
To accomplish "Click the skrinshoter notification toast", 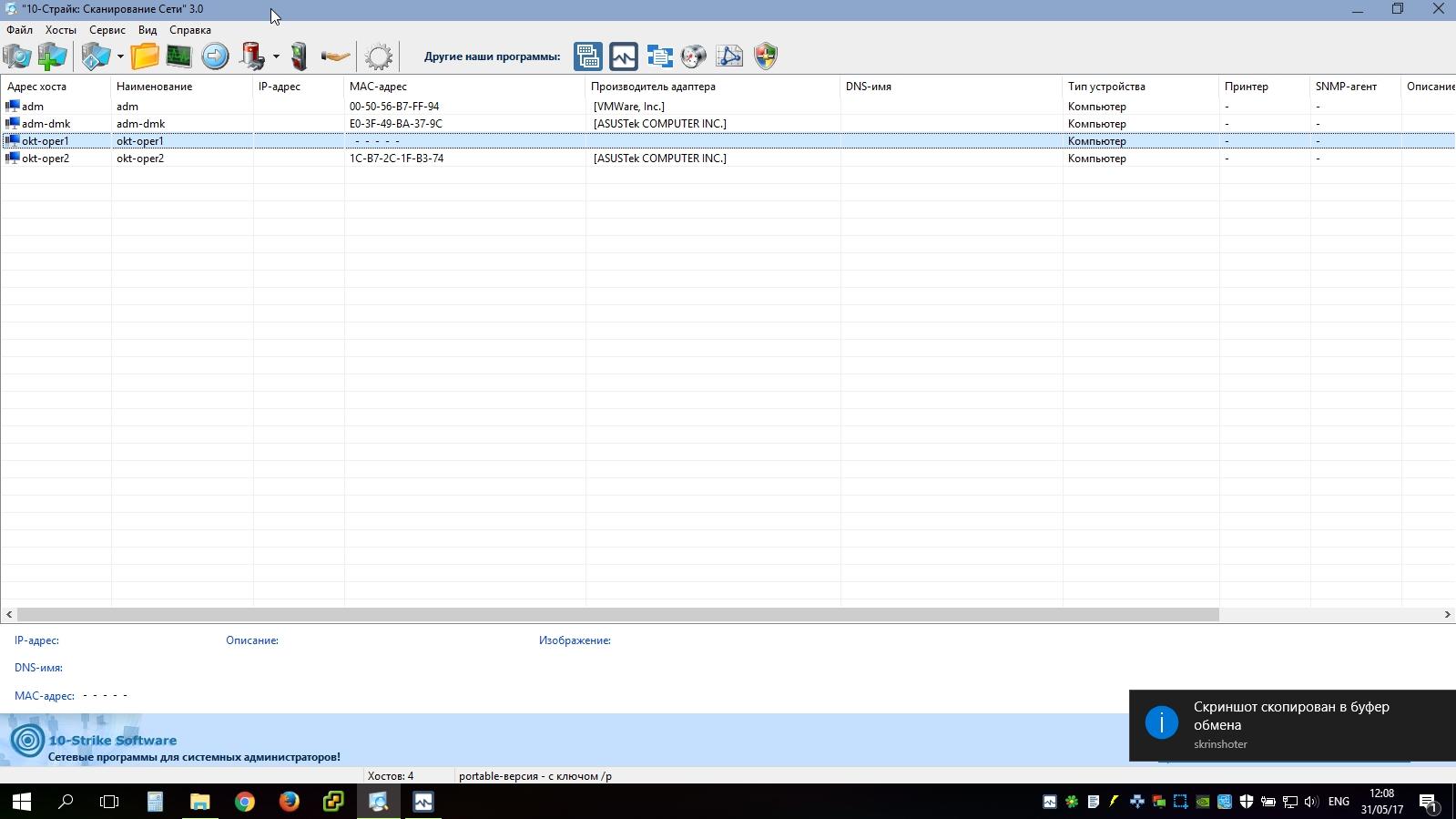I will 1292,725.
